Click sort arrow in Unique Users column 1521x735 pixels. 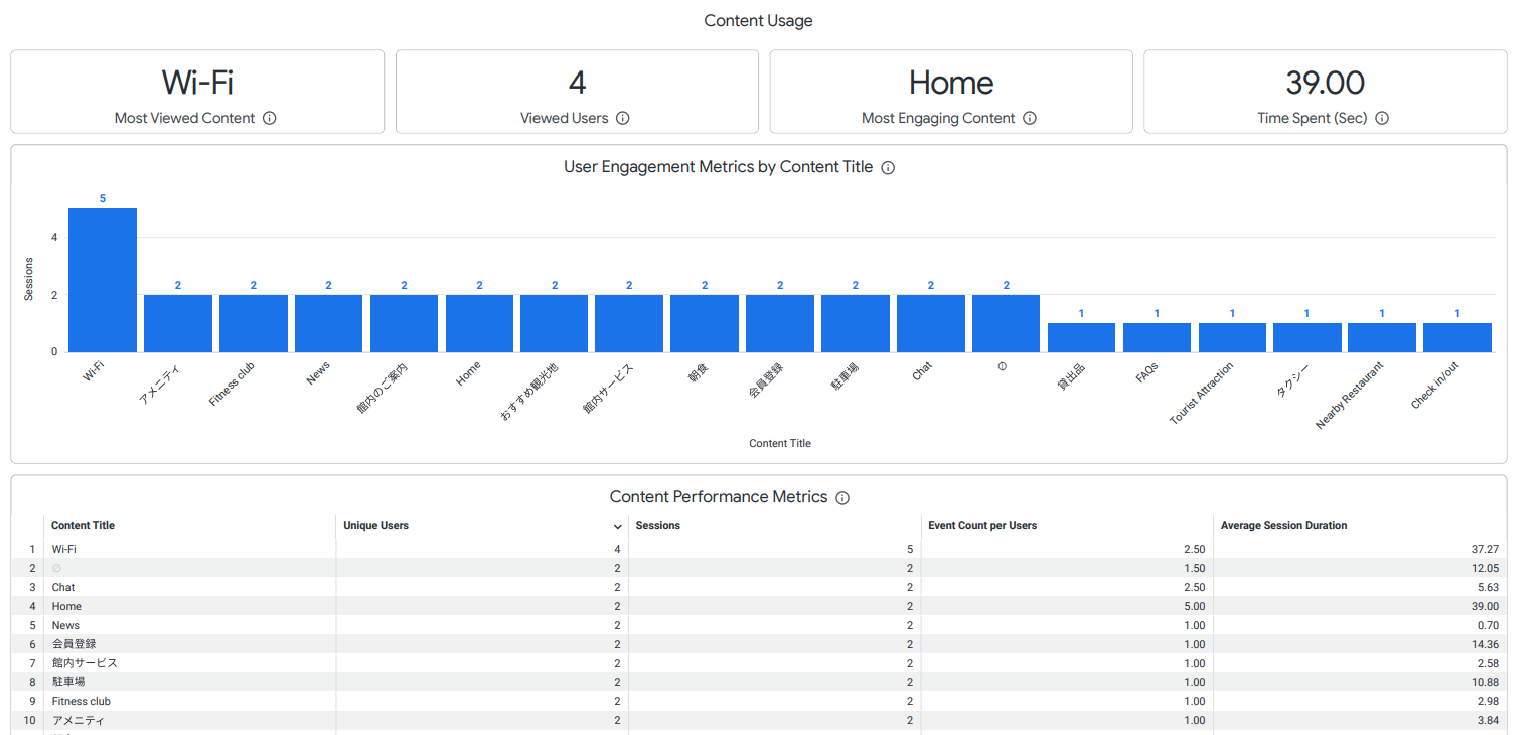(x=617, y=526)
